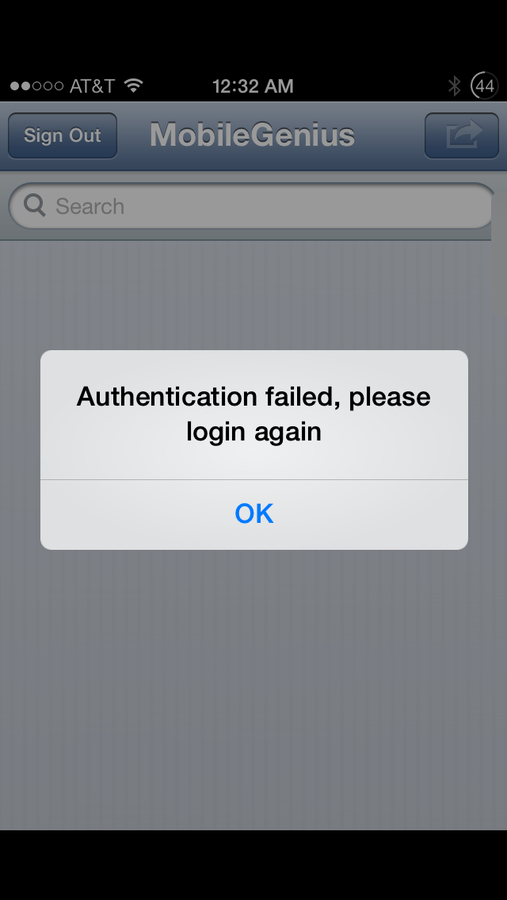The width and height of the screenshot is (507, 900).
Task: Tap the Bluetooth status icon
Action: coord(455,87)
